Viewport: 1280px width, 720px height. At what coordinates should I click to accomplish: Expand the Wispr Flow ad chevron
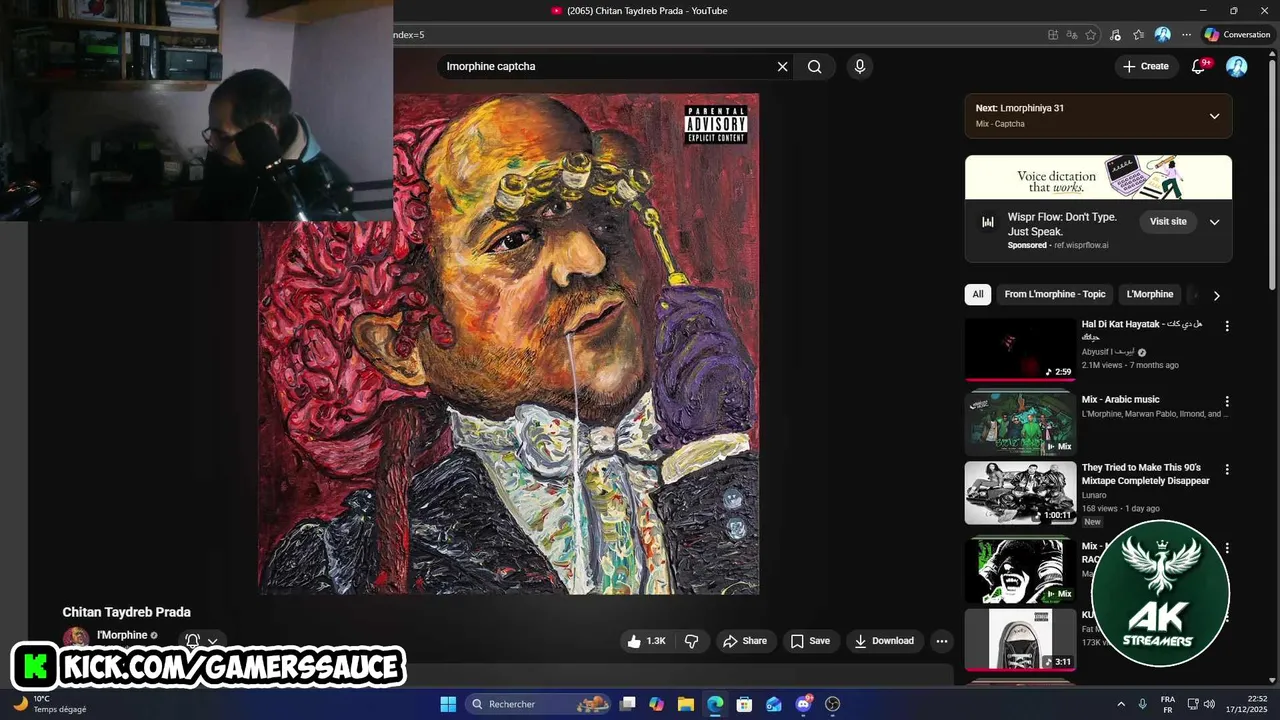1214,222
